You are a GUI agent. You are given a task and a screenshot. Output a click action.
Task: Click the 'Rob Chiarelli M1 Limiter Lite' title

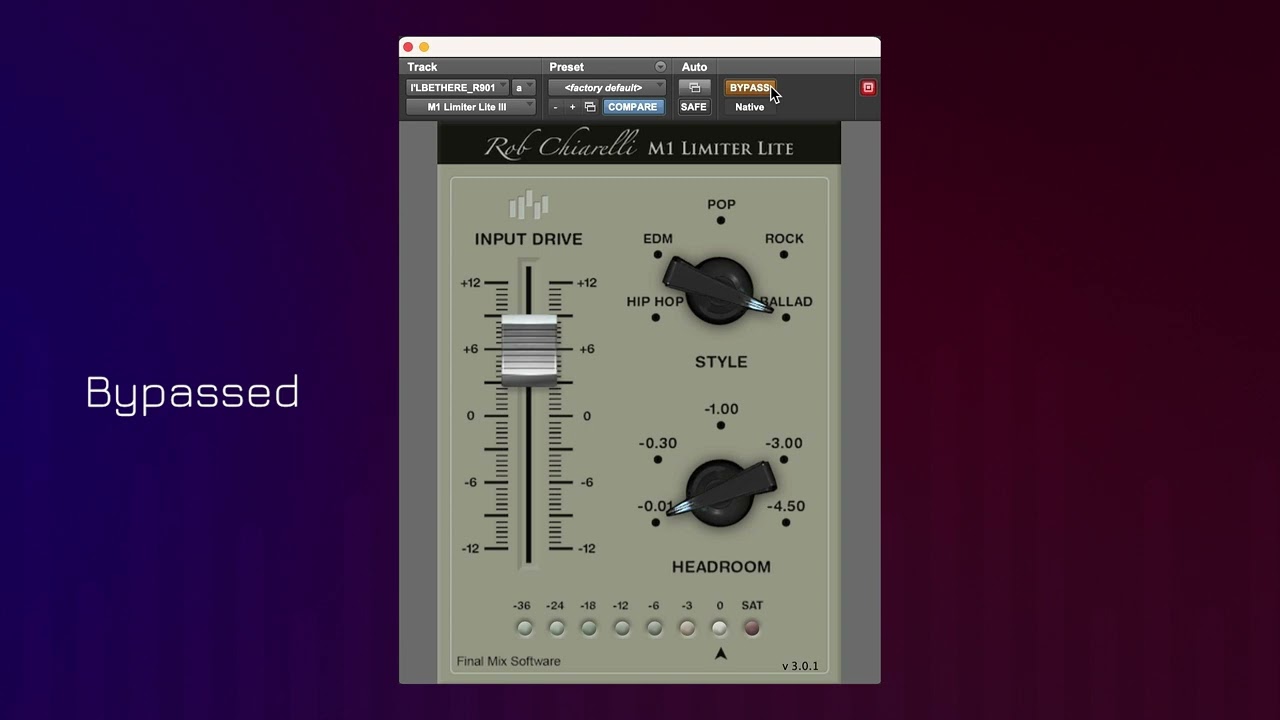pyautogui.click(x=639, y=147)
